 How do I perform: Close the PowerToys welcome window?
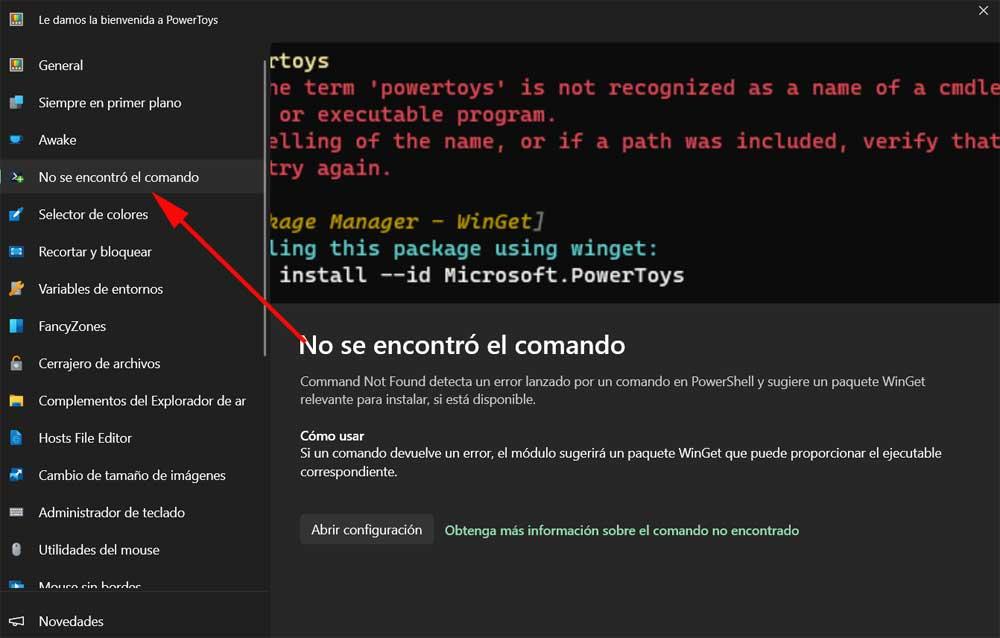click(x=983, y=11)
